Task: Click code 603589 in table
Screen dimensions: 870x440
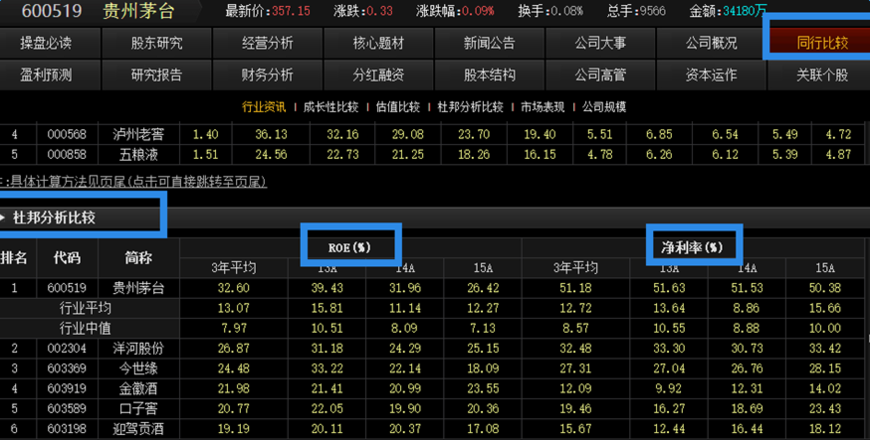Action: tap(67, 409)
